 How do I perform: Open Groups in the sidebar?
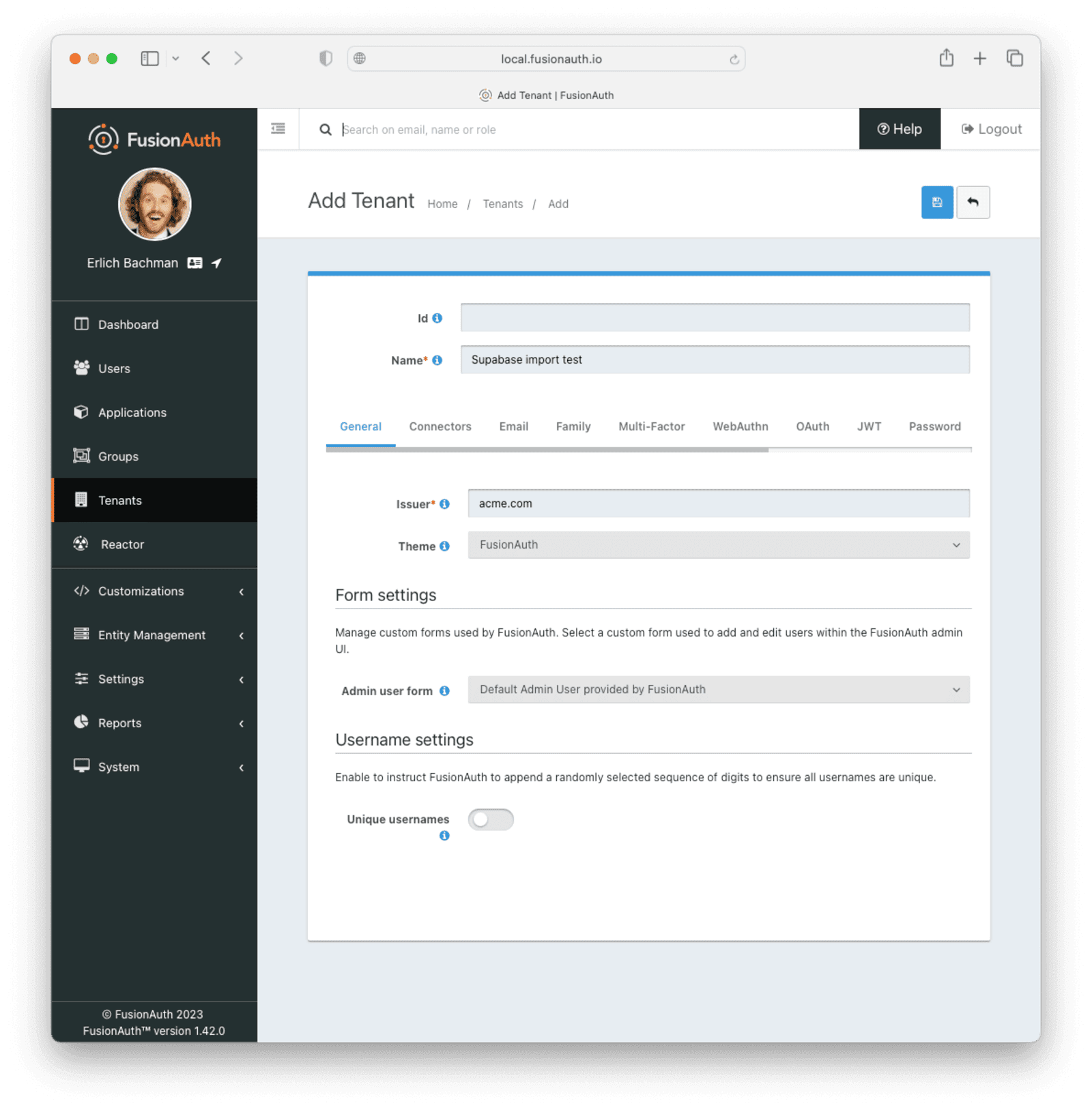tap(154, 456)
